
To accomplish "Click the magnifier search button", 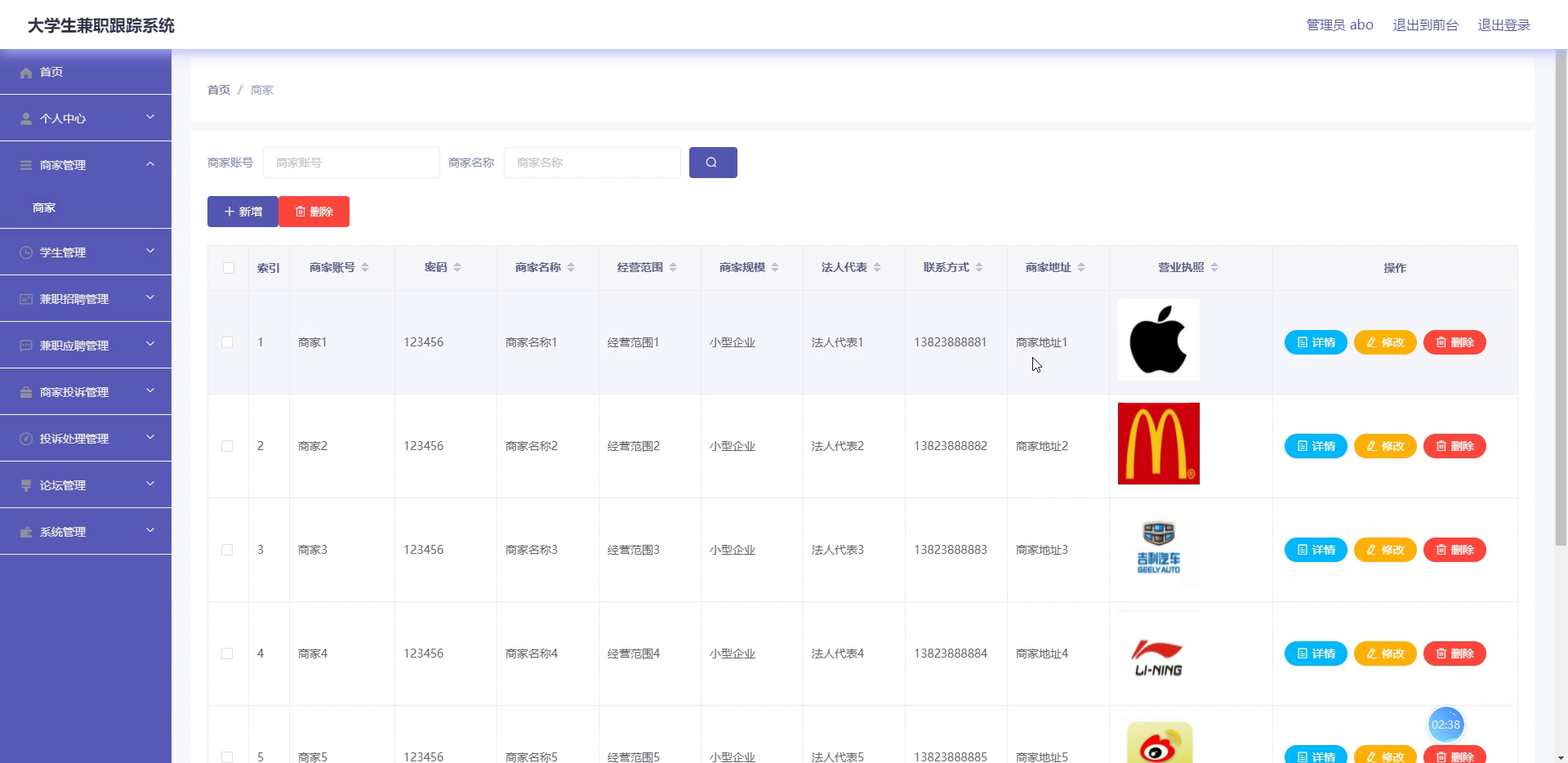I will pos(713,163).
